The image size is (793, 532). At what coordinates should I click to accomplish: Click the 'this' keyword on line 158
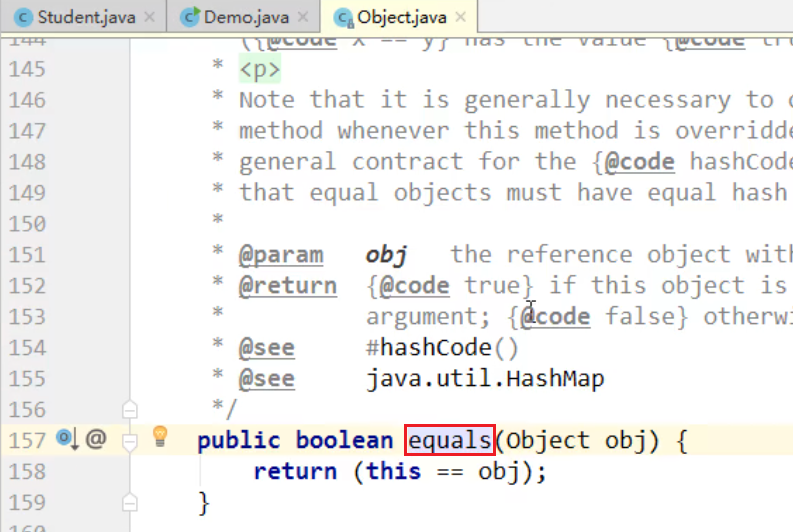coord(393,471)
